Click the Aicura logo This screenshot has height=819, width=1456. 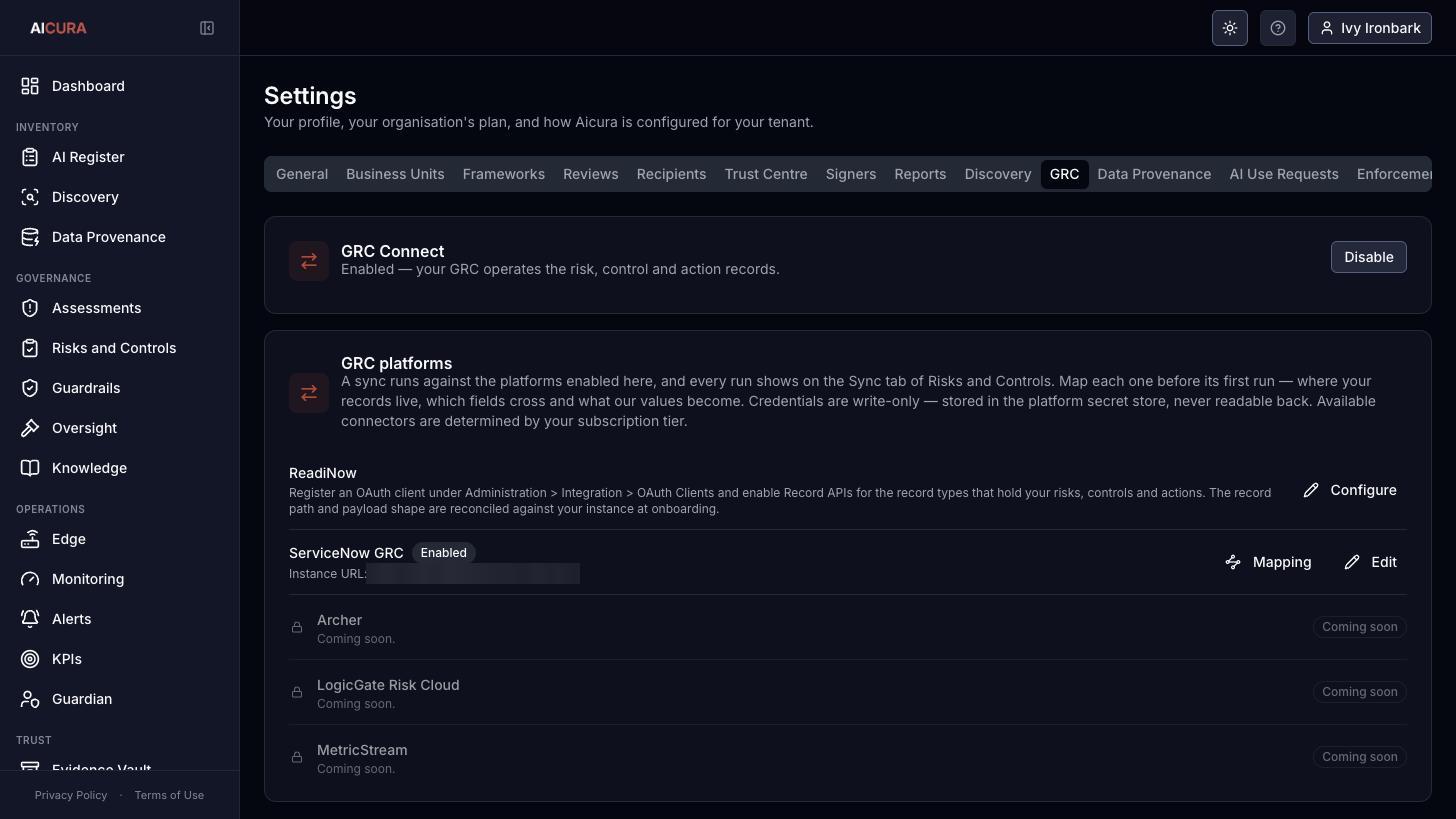58,28
